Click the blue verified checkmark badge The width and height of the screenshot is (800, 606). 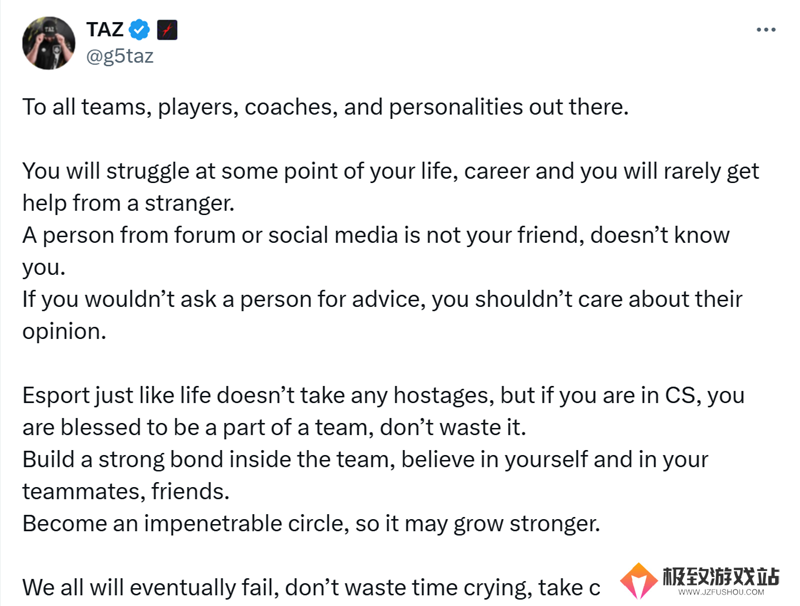coord(139,30)
